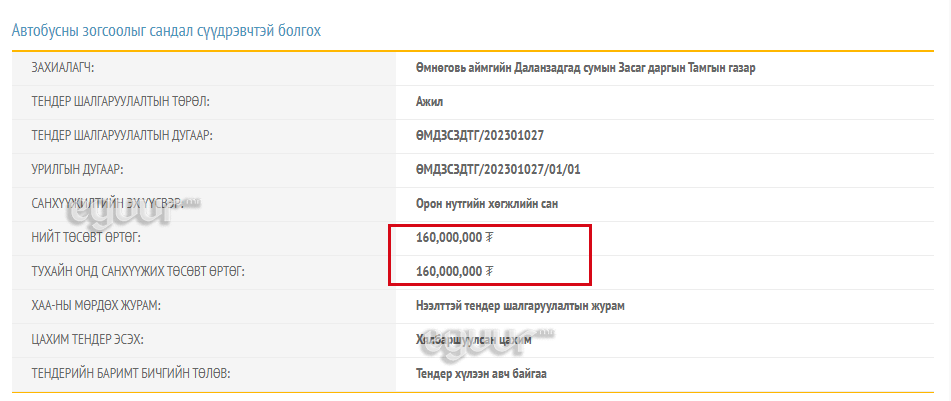Click the total budget 160,000,000 amount
This screenshot has height=401, width=951.
pyautogui.click(x=449, y=238)
